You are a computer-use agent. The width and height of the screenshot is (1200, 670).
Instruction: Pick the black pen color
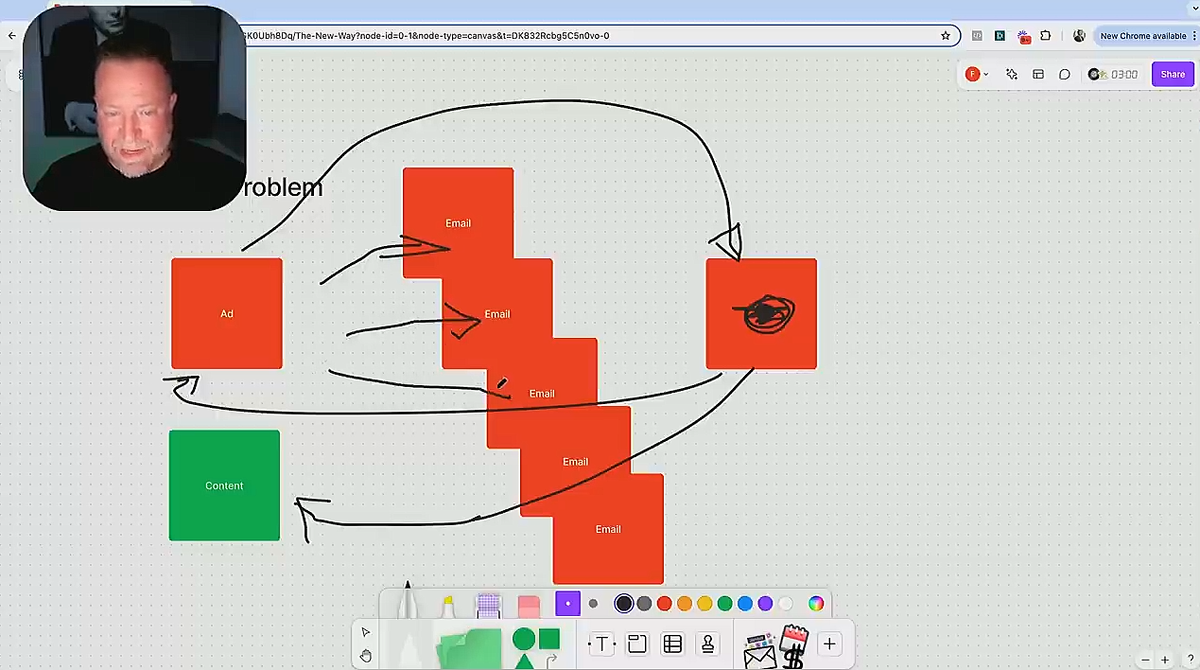624,603
